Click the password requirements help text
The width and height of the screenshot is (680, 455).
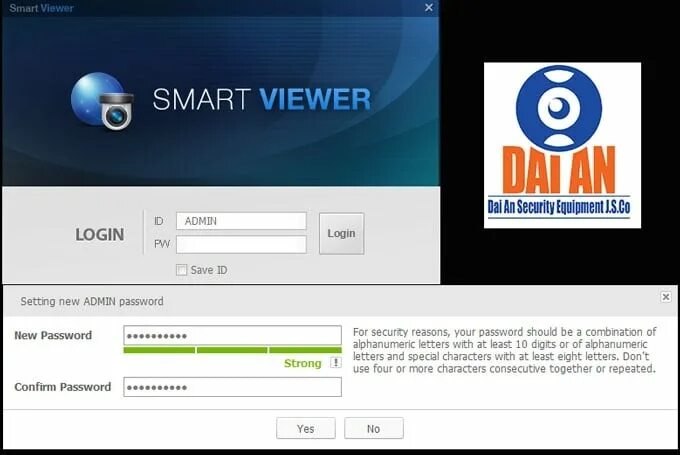pos(504,350)
